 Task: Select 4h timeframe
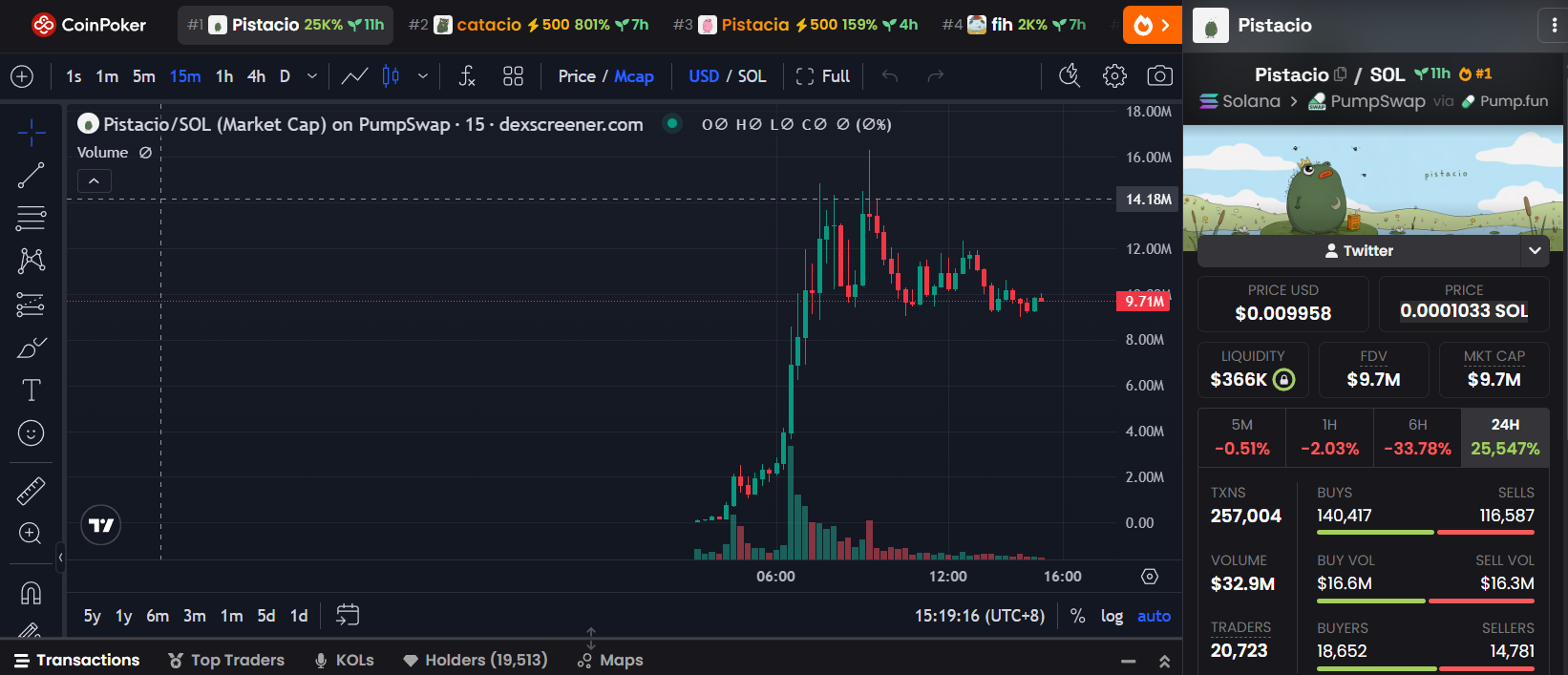click(256, 76)
